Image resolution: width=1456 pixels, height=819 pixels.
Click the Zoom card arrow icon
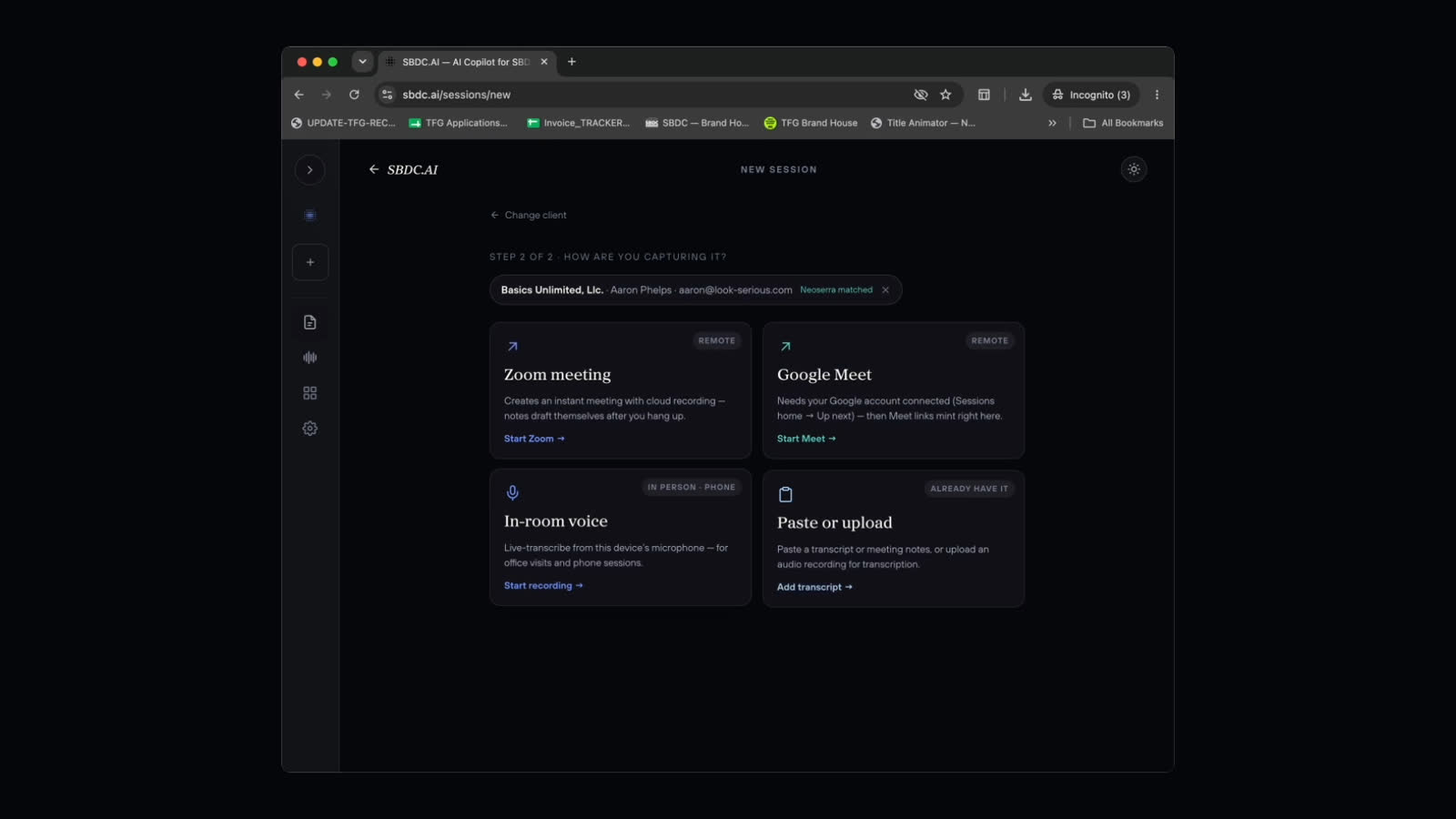coord(512,347)
